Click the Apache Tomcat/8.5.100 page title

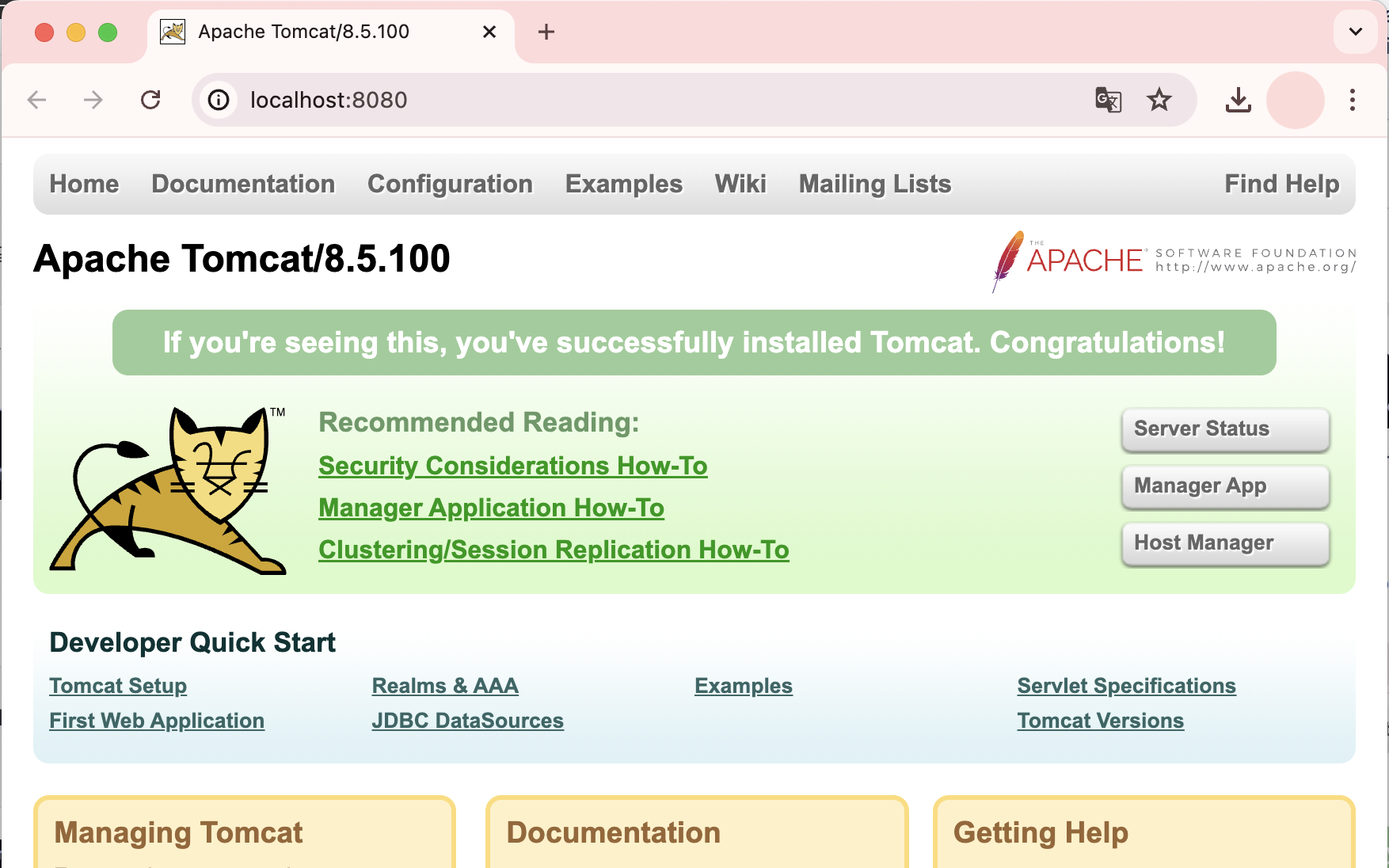[x=242, y=259]
